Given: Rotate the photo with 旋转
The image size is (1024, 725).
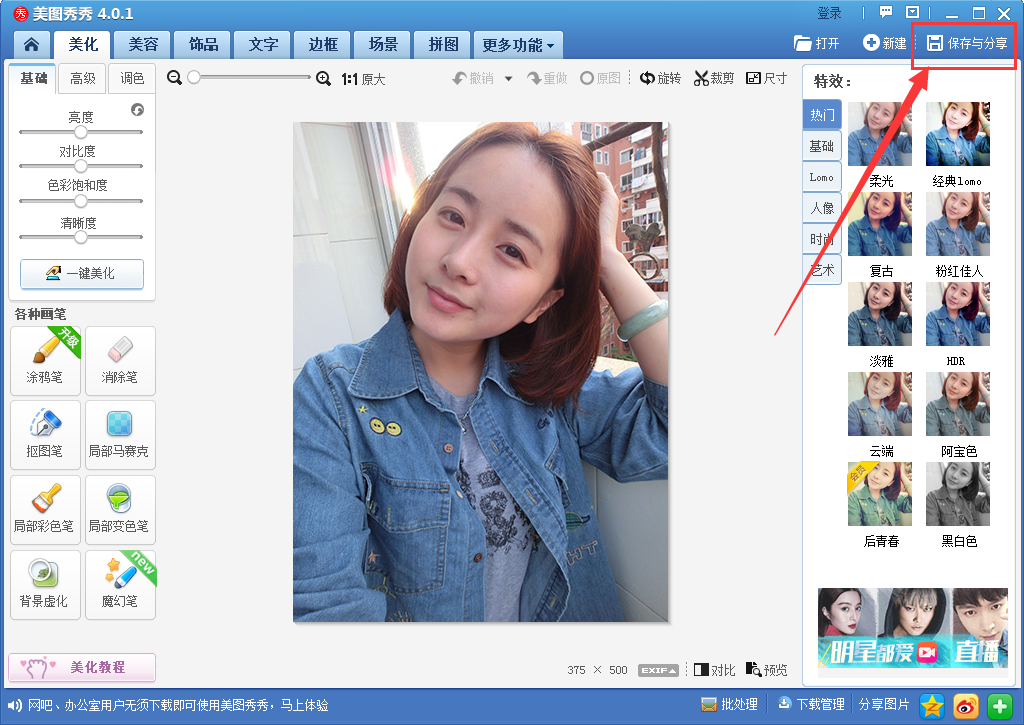Looking at the screenshot, I should coord(660,78).
